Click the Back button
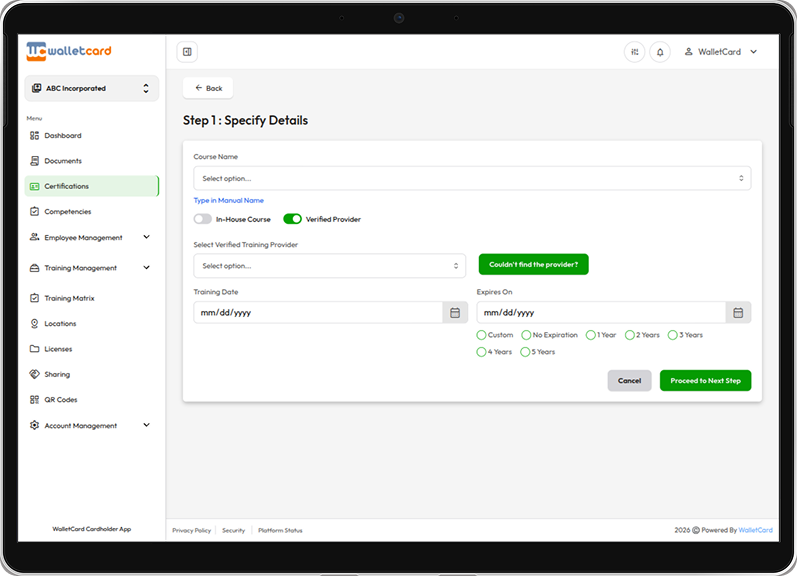797x576 pixels. coord(208,88)
